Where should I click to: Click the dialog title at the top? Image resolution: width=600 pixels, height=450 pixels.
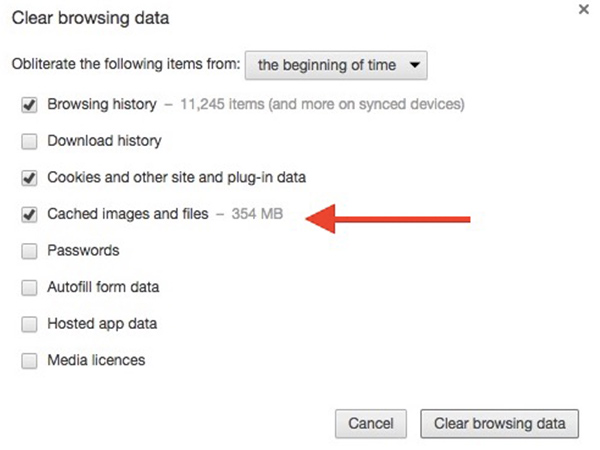pos(90,18)
